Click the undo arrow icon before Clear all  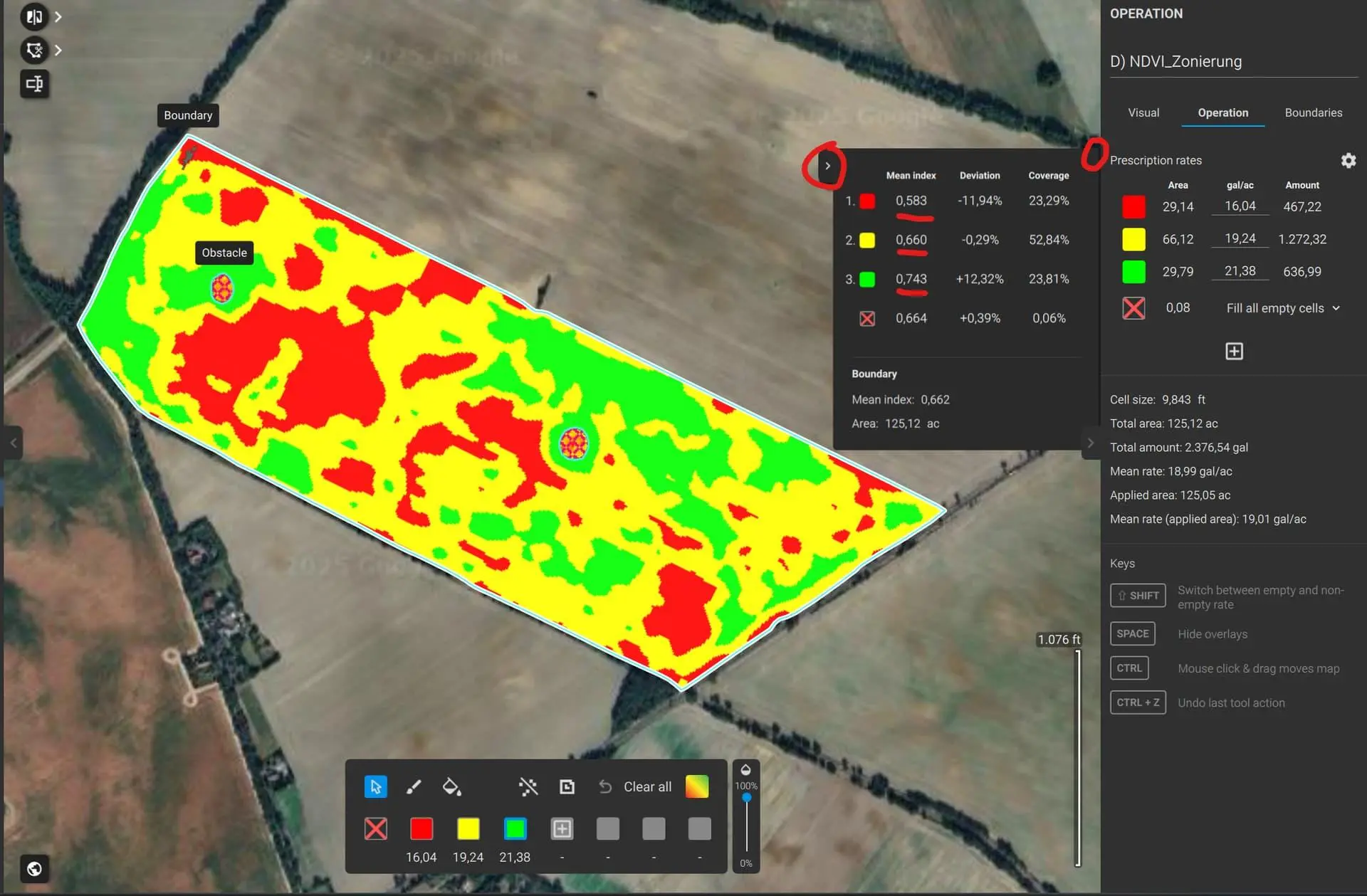pos(605,786)
